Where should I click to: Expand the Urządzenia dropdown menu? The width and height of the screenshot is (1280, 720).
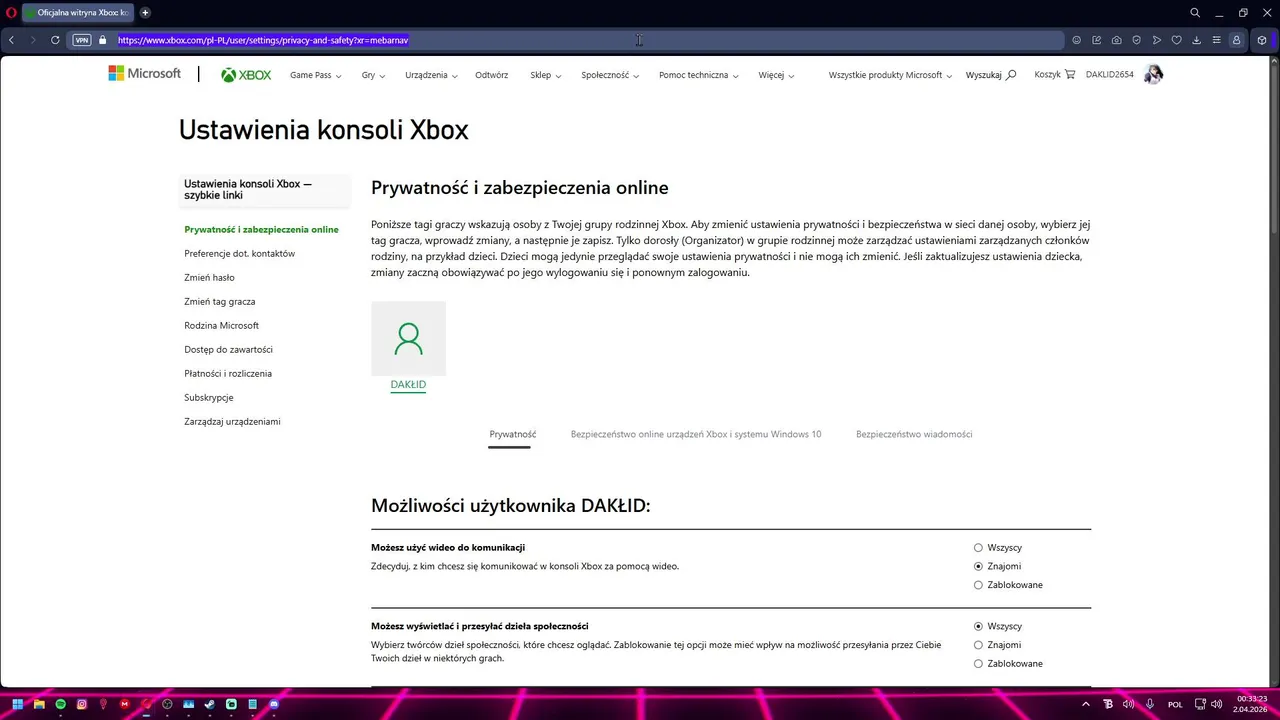(431, 75)
